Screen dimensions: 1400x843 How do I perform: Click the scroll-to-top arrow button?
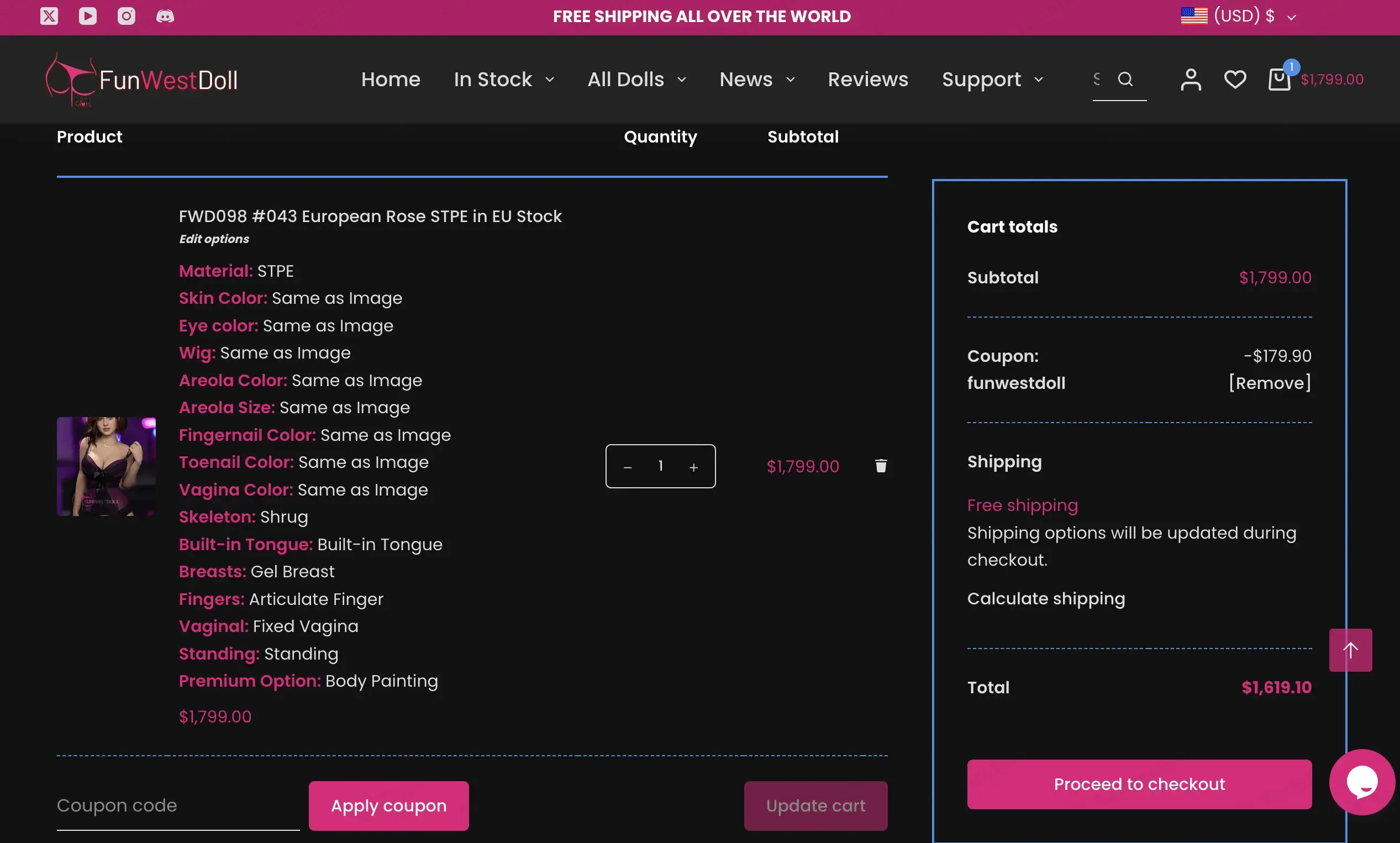[1350, 650]
